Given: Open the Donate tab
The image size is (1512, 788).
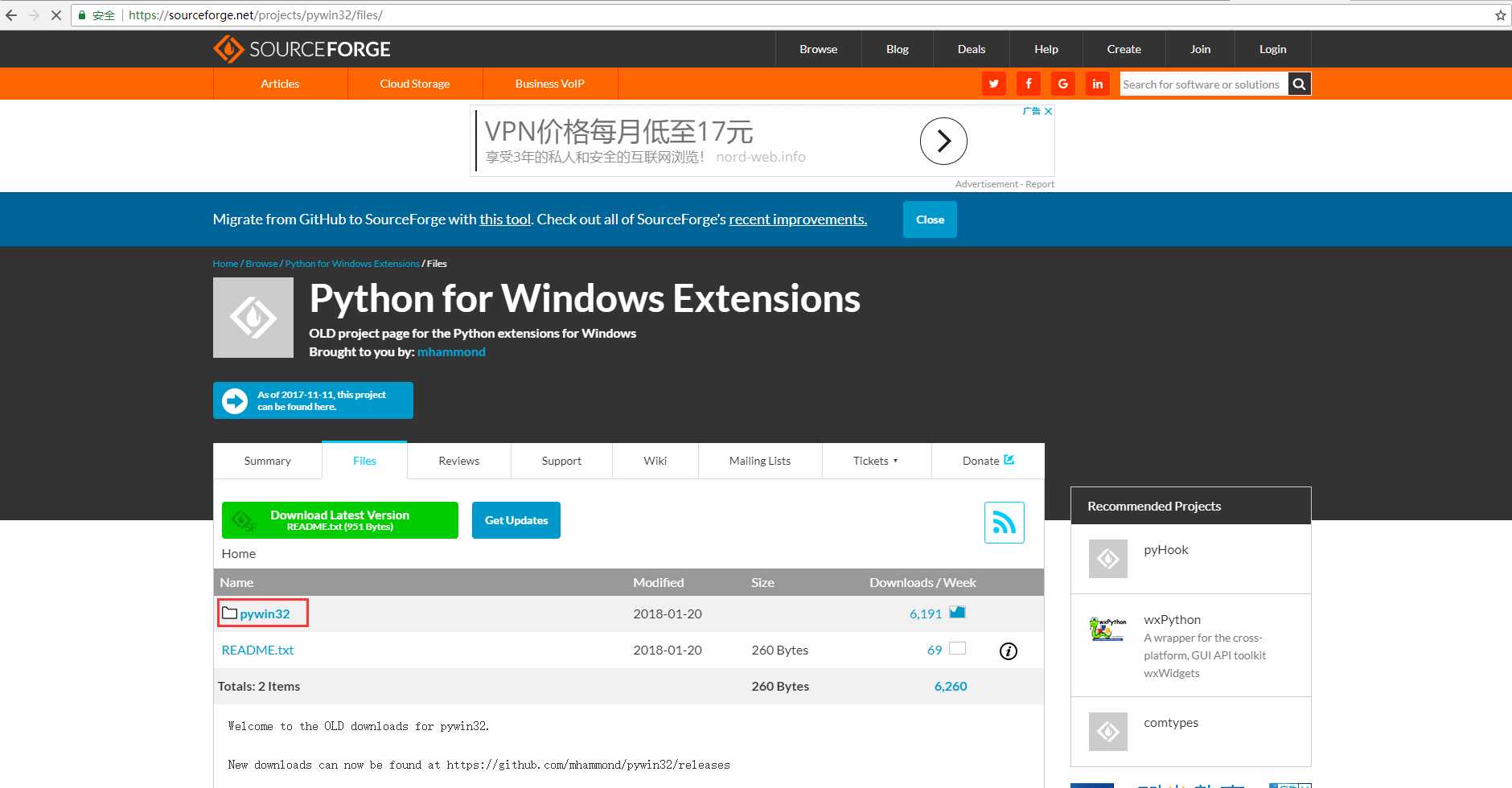Looking at the screenshot, I should (988, 461).
